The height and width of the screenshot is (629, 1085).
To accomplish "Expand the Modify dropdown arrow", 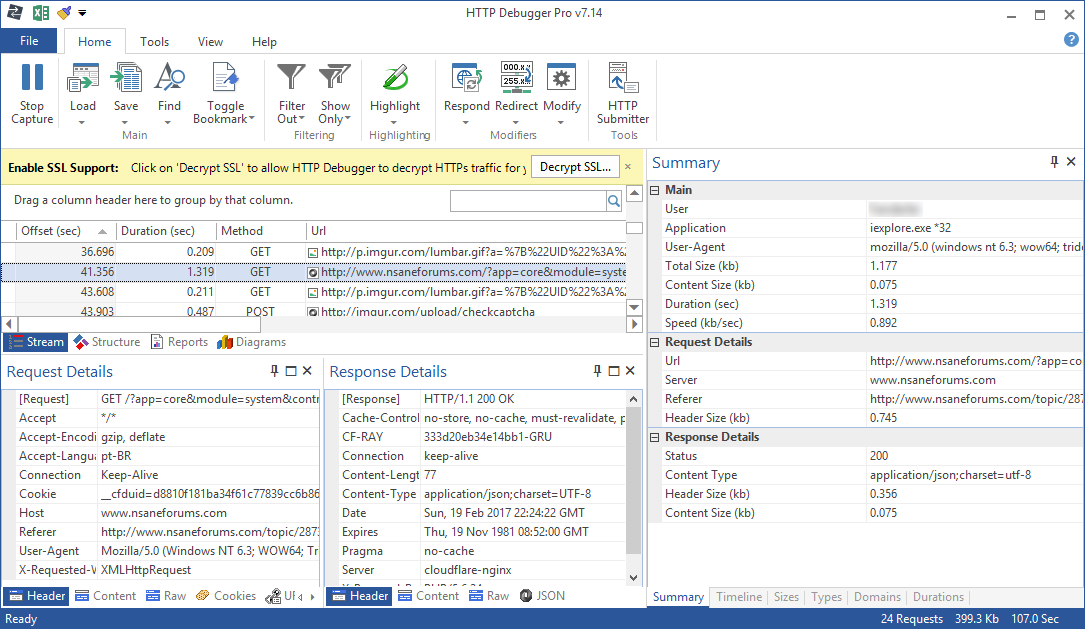I will pos(560,122).
